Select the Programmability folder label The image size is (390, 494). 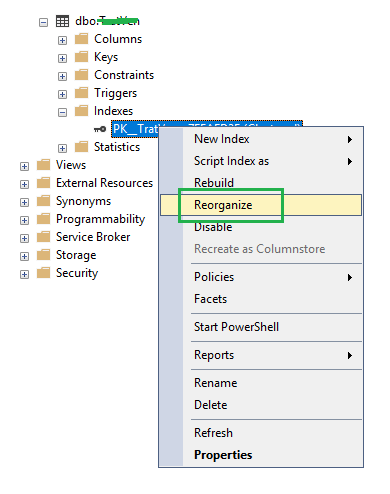pyautogui.click(x=100, y=219)
